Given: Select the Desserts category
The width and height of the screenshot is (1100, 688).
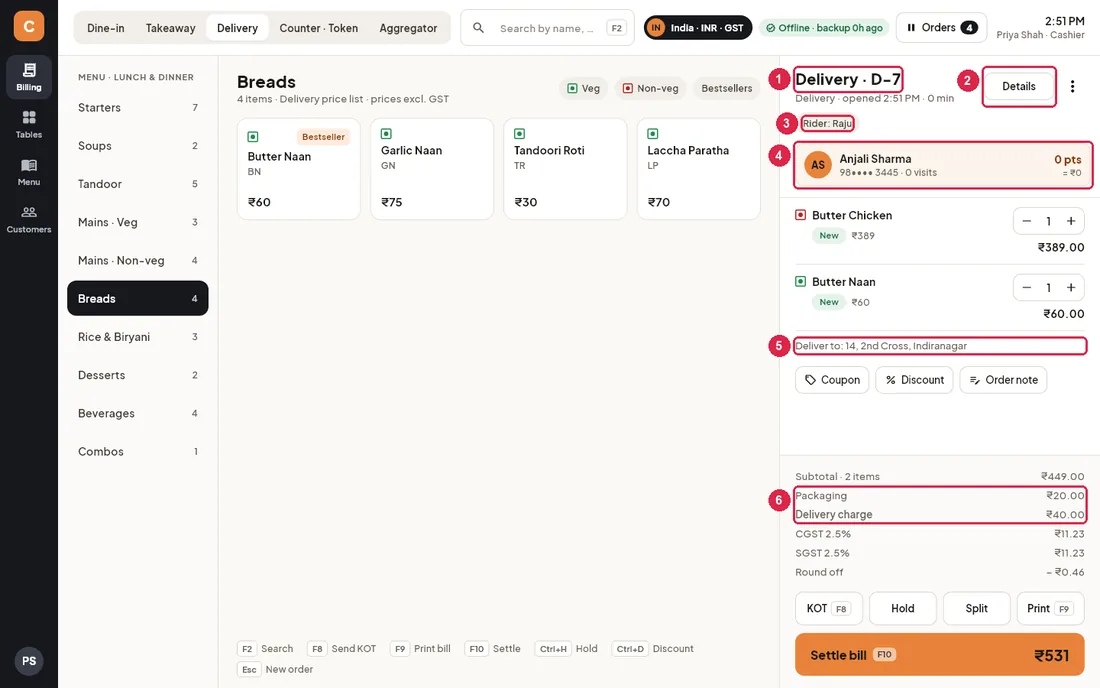Looking at the screenshot, I should click(138, 375).
